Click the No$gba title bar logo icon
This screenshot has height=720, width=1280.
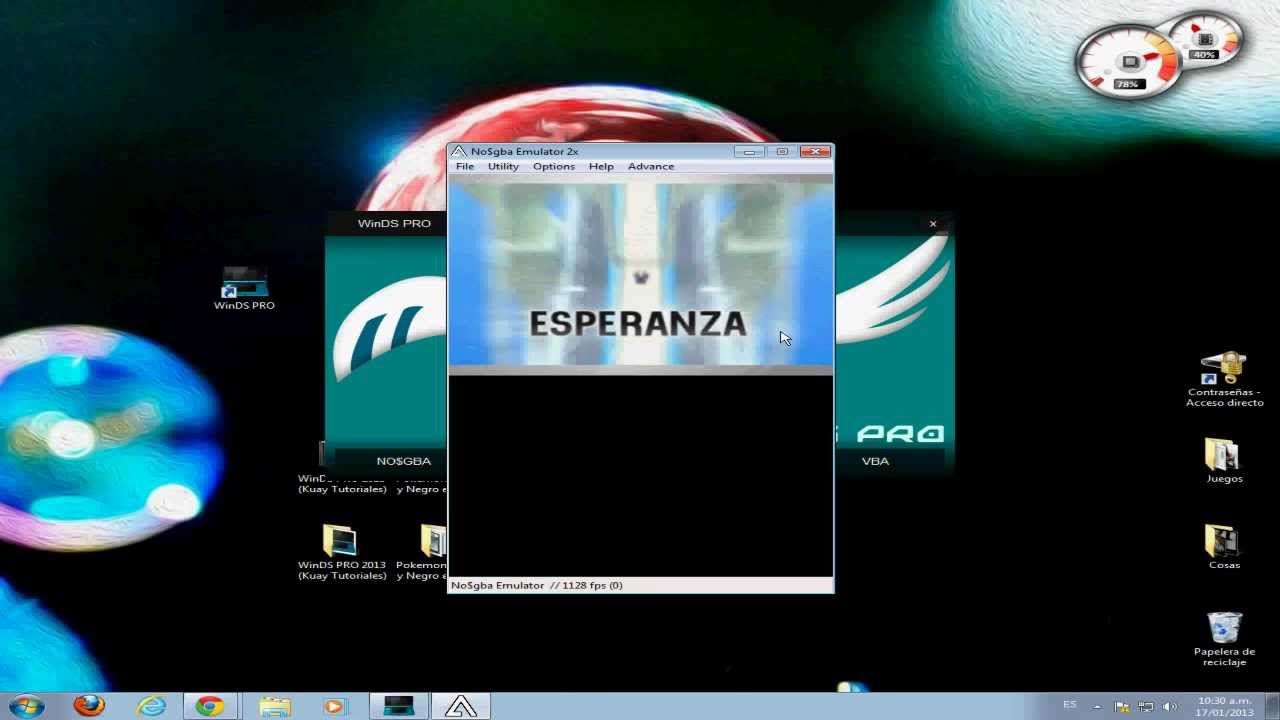(x=459, y=151)
